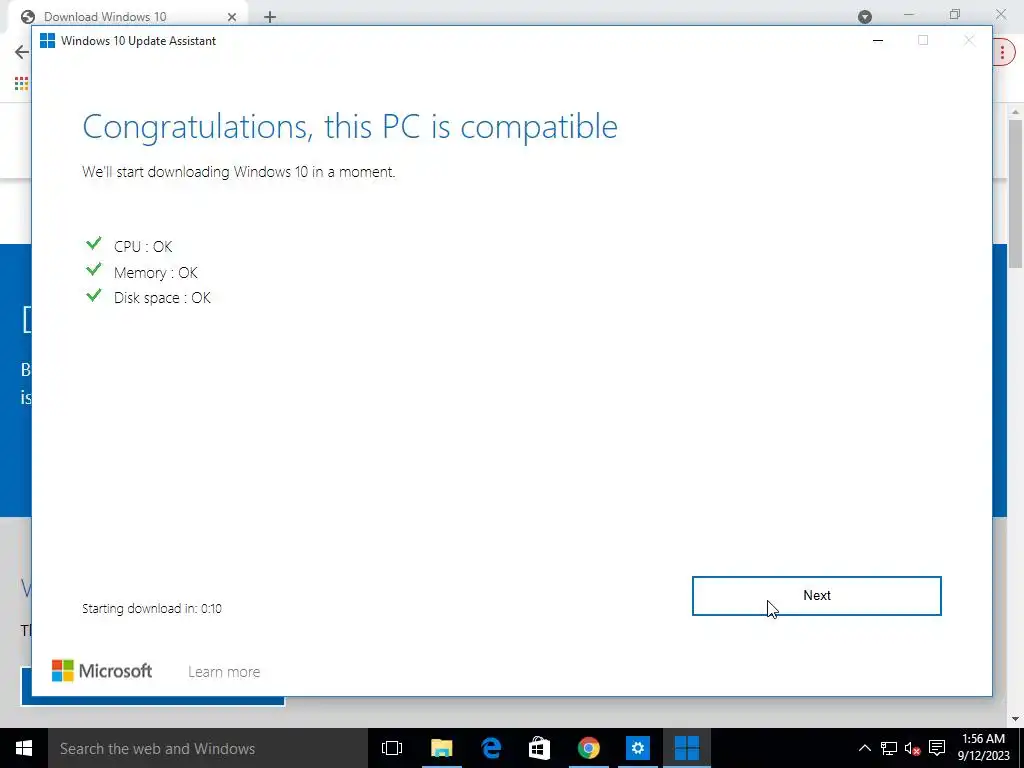Click the browser back arrow
This screenshot has width=1024, height=768.
point(22,52)
